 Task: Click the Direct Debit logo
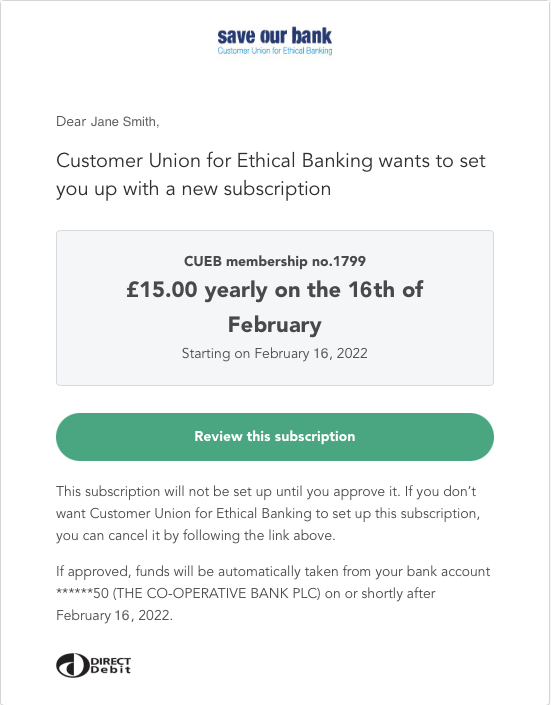click(94, 665)
